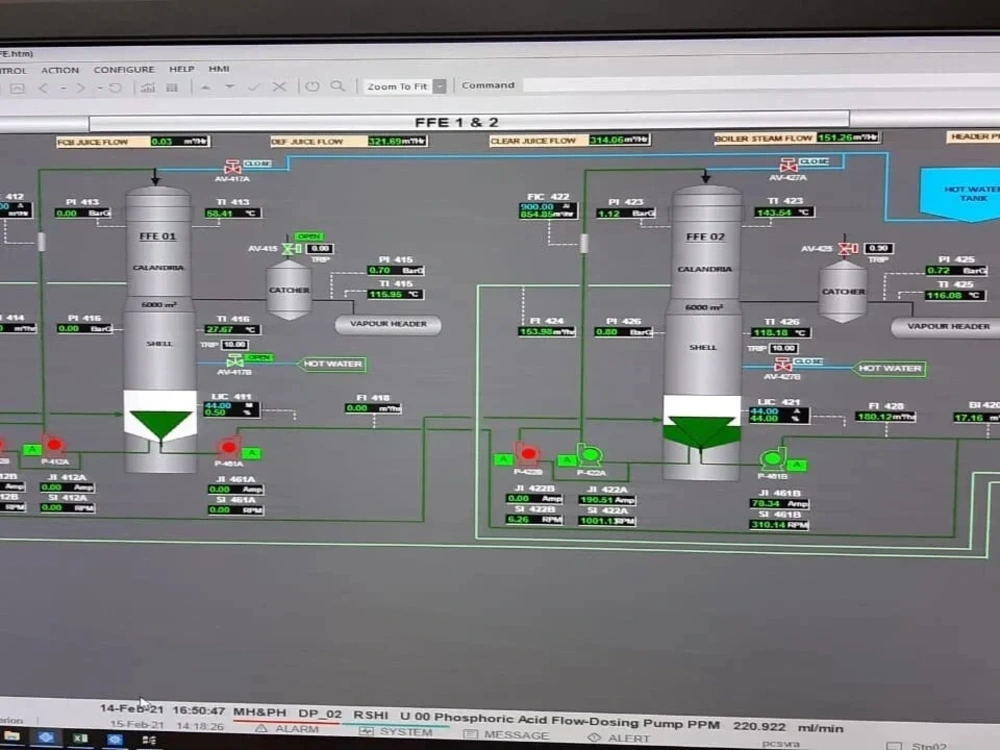Click AV-425 trip value field 0.90
Screen dimensions: 1000x750
click(x=879, y=248)
